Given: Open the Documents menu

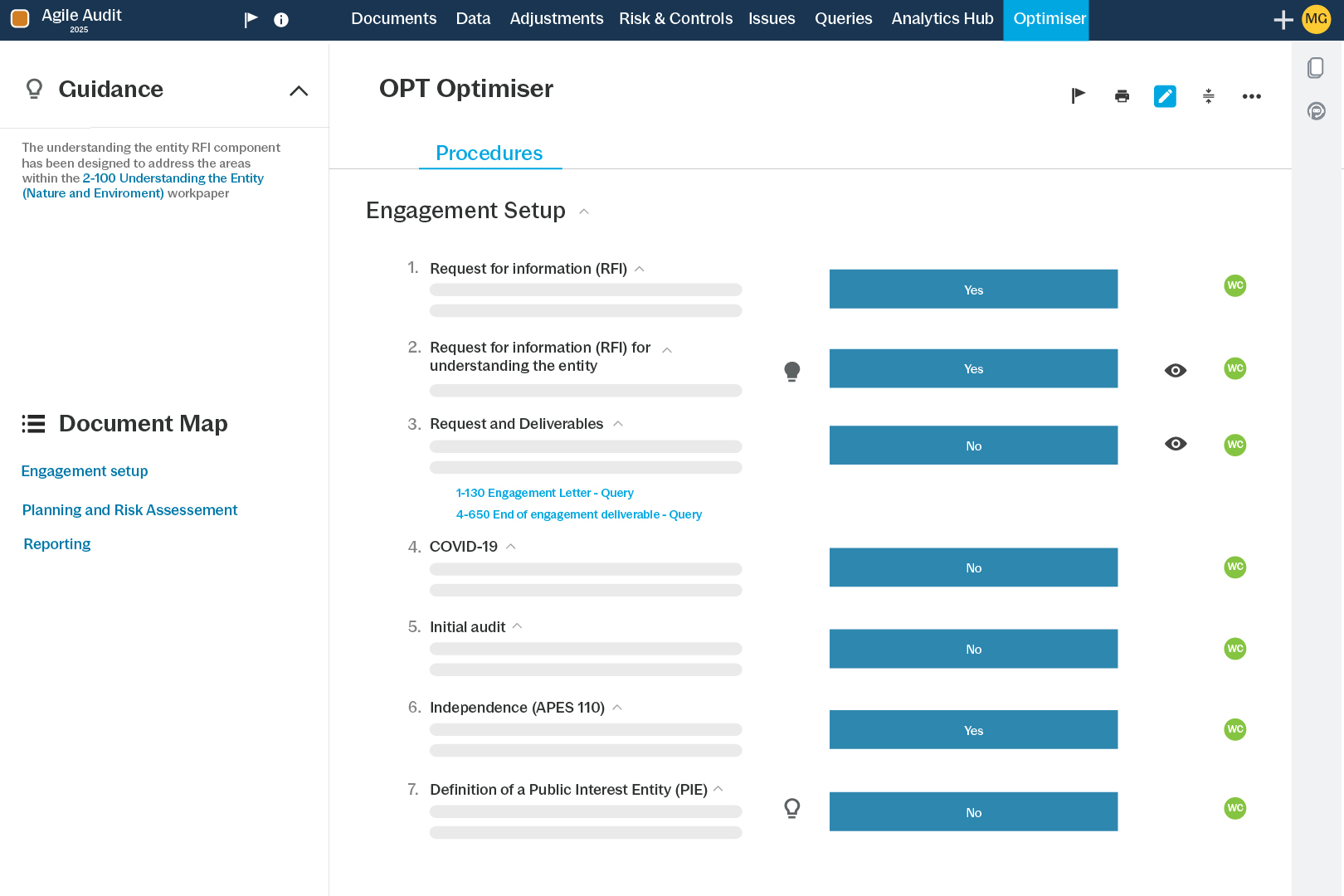Looking at the screenshot, I should click(x=393, y=19).
